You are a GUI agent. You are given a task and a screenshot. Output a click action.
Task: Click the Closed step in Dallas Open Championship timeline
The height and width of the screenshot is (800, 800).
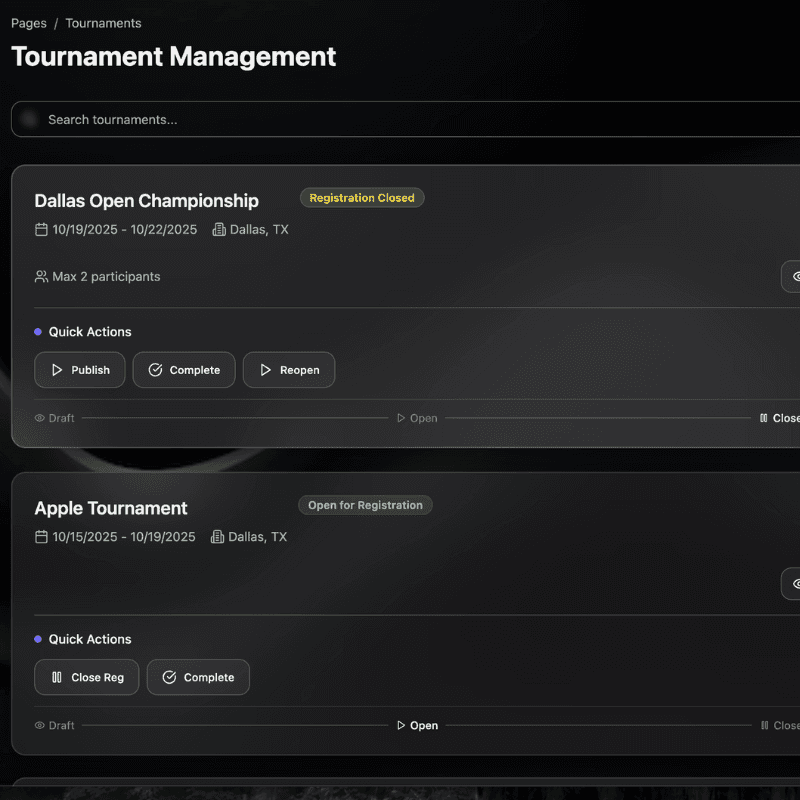pyautogui.click(x=780, y=418)
